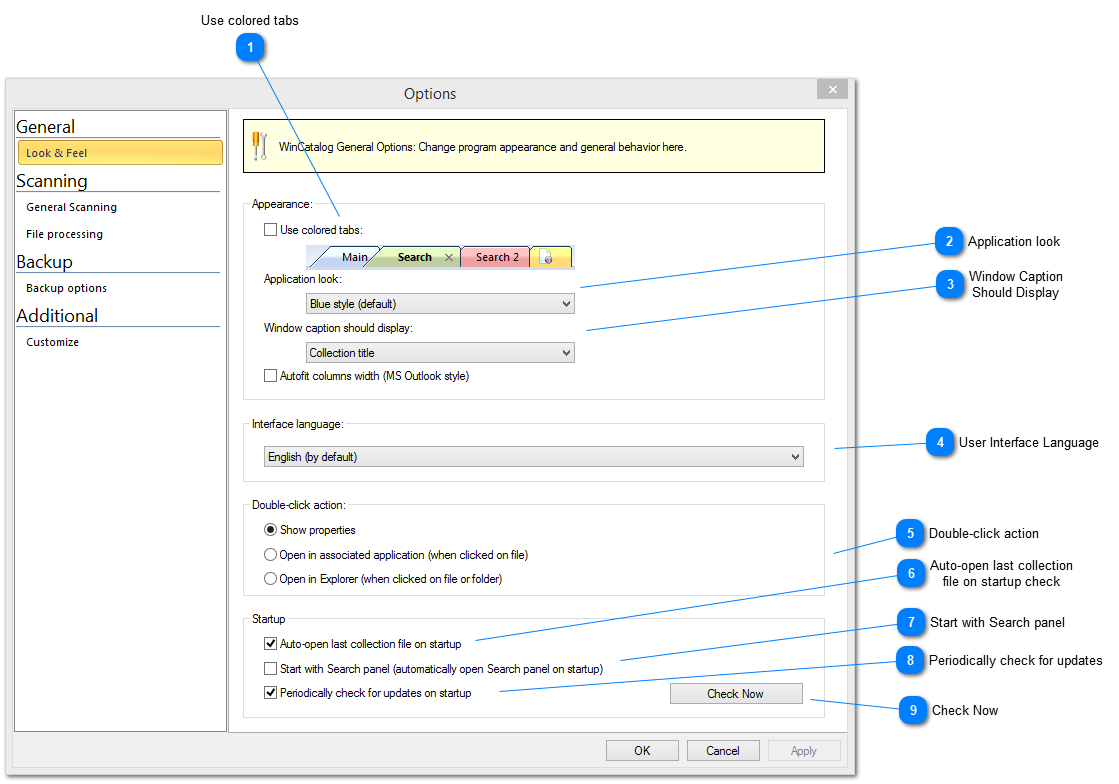Close the Options dialog window
1119x784 pixels.
tap(831, 90)
